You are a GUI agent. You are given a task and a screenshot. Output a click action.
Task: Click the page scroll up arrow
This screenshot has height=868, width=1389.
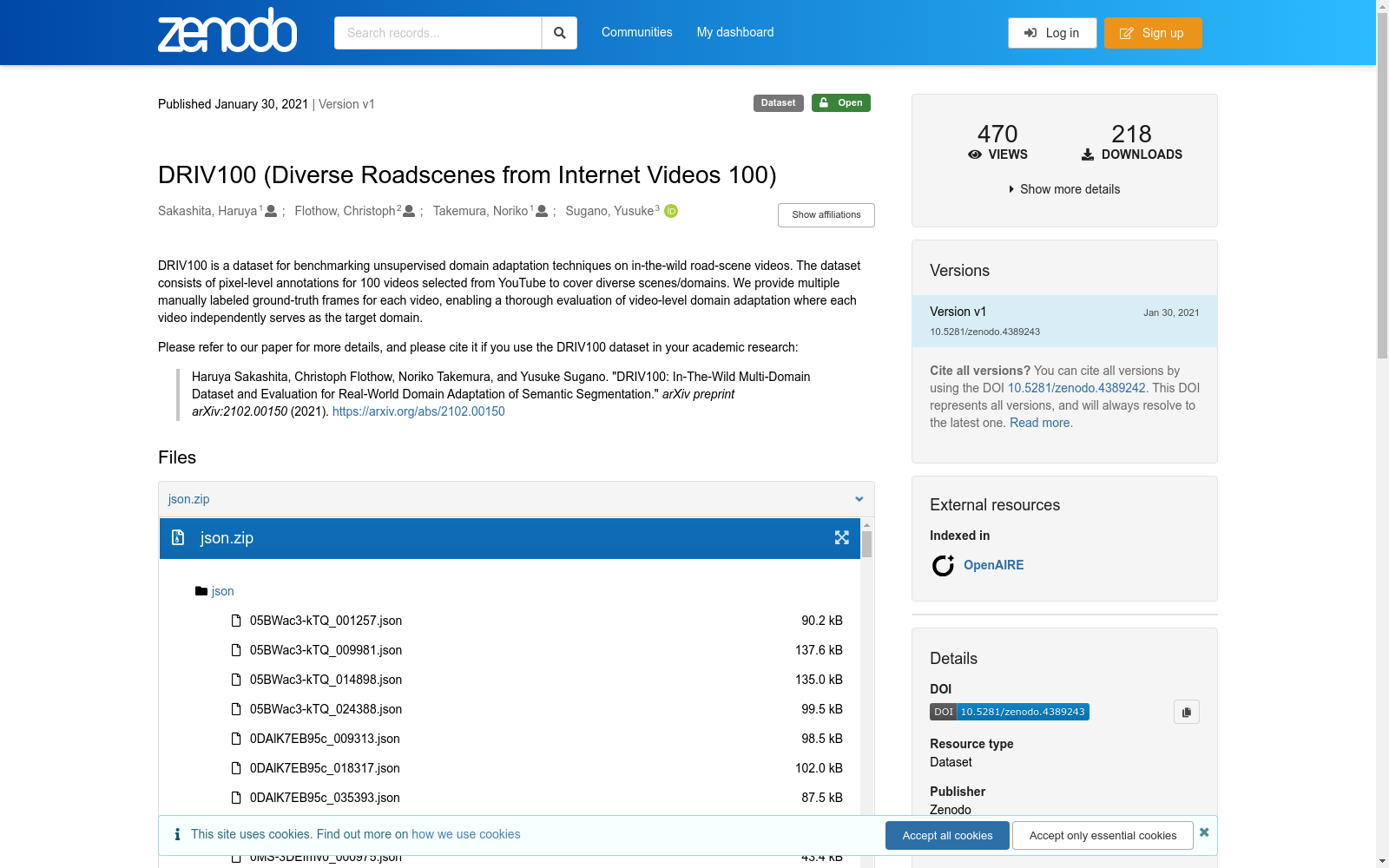pos(1382,7)
